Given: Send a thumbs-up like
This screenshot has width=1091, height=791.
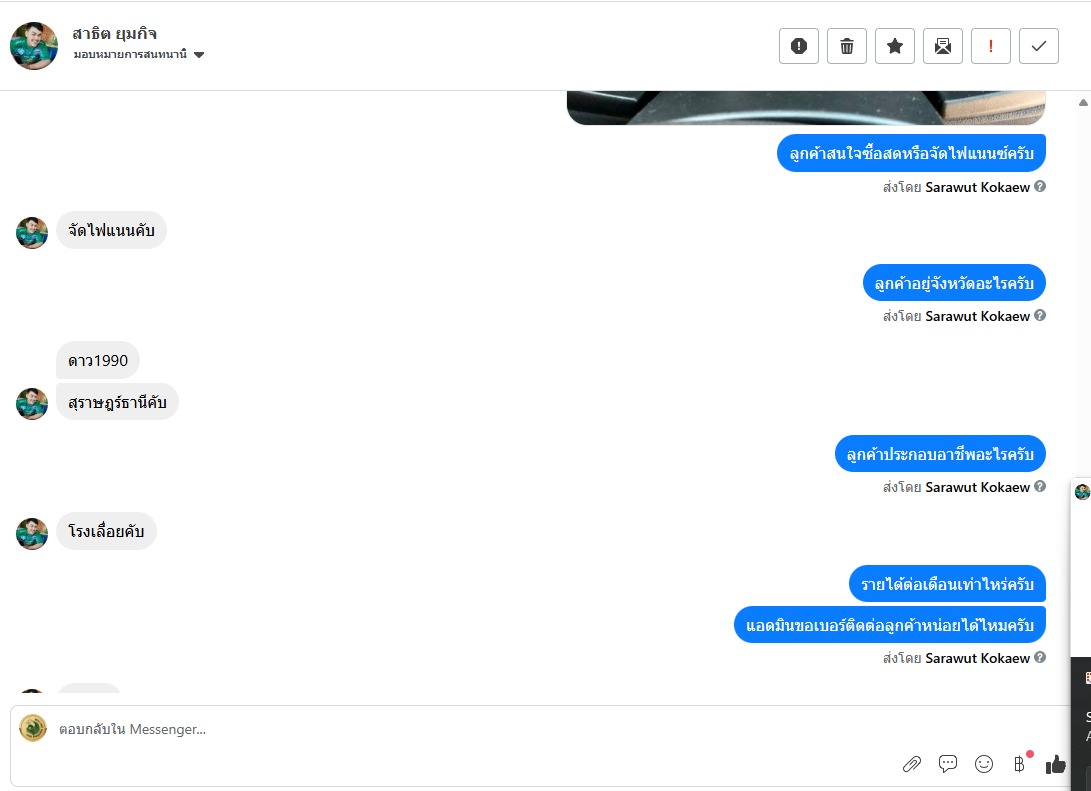Looking at the screenshot, I should click(x=1056, y=764).
